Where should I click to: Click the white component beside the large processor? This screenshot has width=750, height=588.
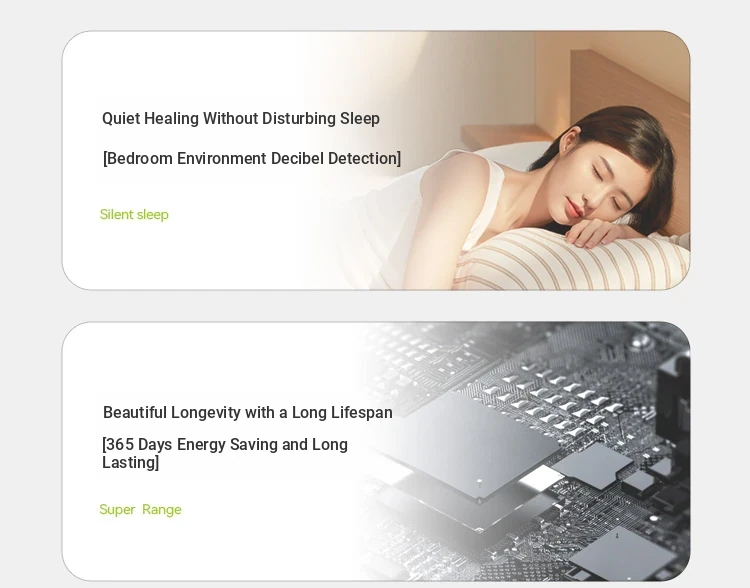(x=542, y=478)
